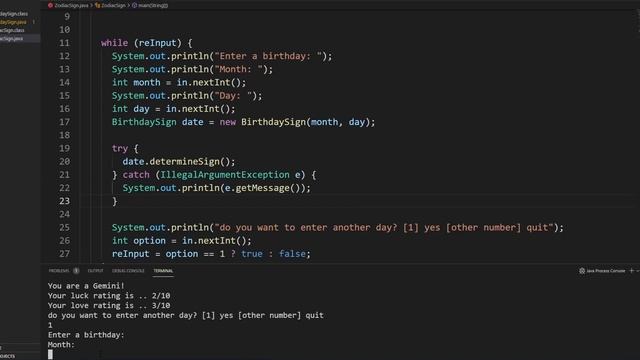Click the 'false' literal on line 27
Image resolution: width=640 pixels, height=360 pixels.
coord(292,253)
